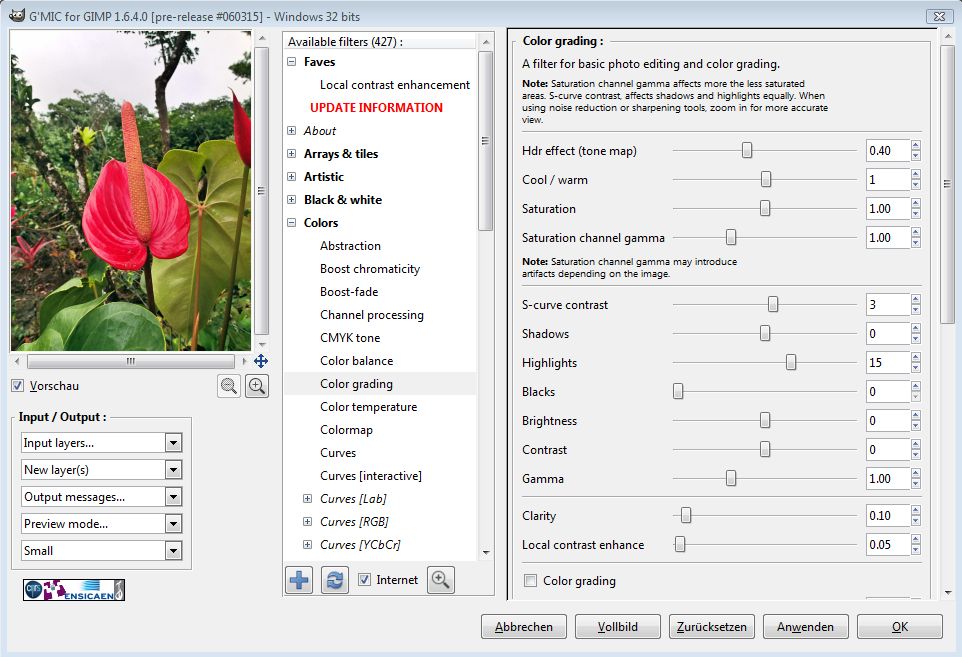Screen dimensions: 962x657
Task: Open the Output messages dropdown
Action: click(x=102, y=497)
